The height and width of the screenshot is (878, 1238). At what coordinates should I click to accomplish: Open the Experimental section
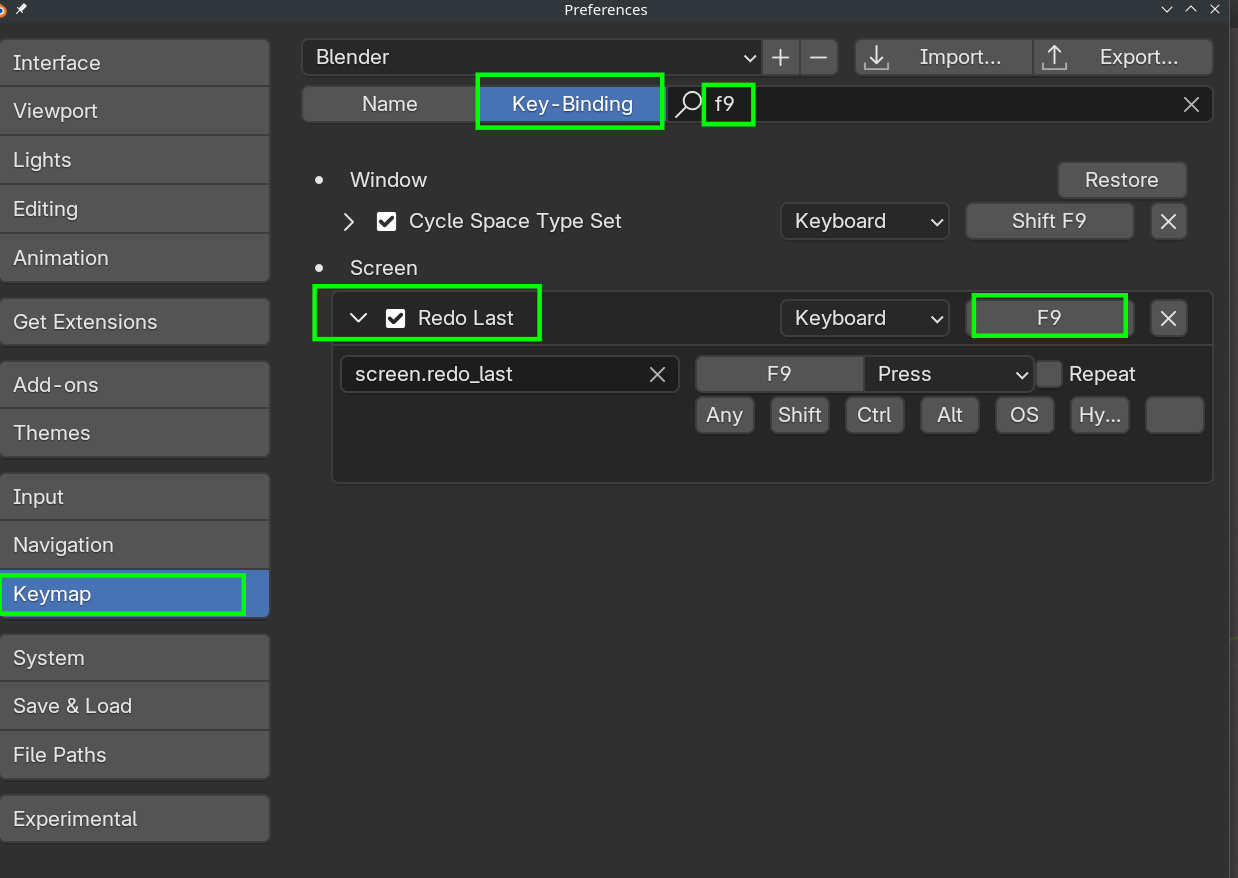tap(134, 819)
